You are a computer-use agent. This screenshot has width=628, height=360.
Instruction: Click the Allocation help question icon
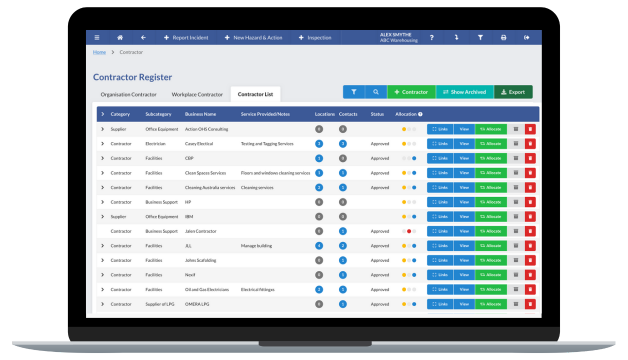420,114
